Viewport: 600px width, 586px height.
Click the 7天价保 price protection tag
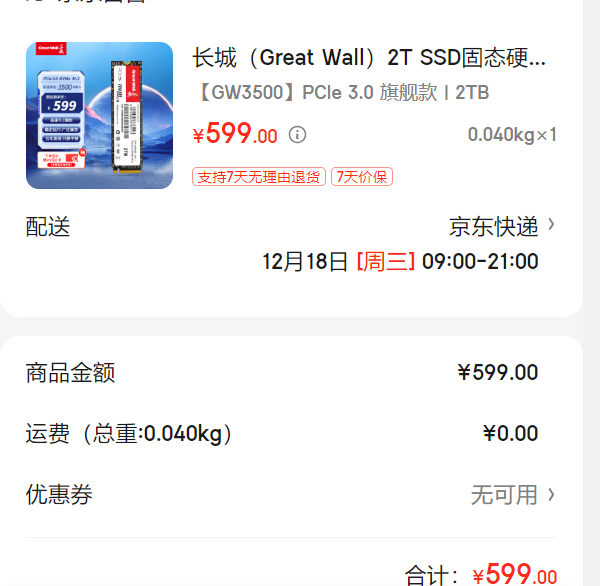tap(362, 177)
